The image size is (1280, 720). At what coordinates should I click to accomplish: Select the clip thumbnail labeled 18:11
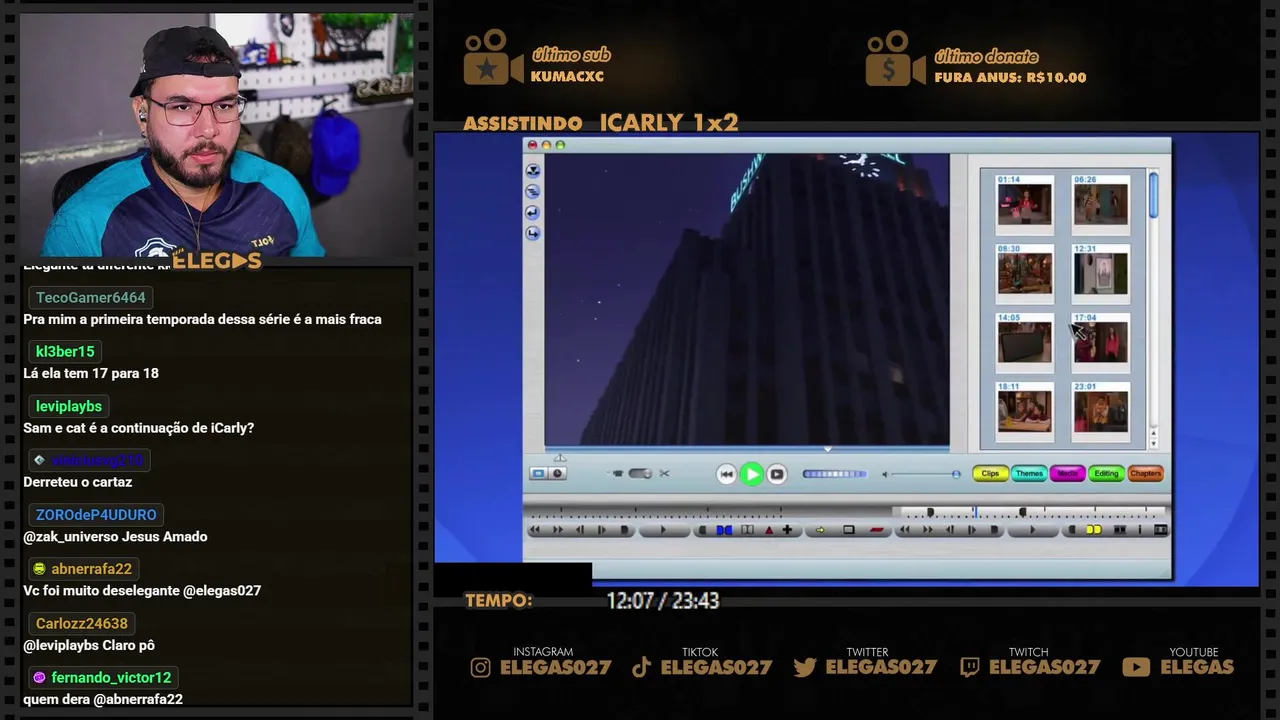(1024, 411)
